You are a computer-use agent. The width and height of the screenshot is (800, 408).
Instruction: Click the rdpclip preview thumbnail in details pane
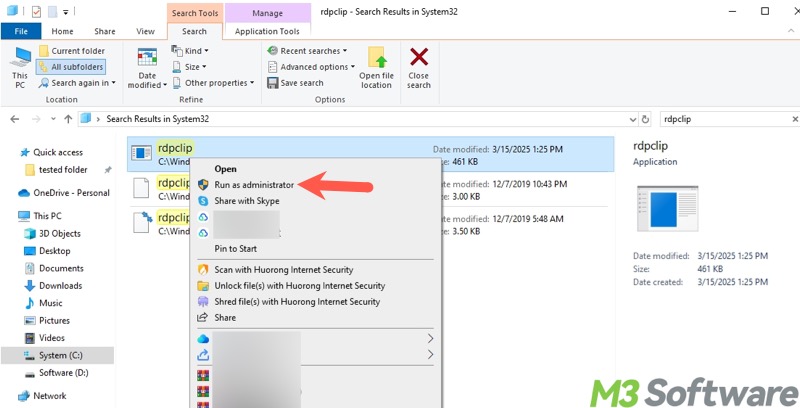[x=667, y=209]
